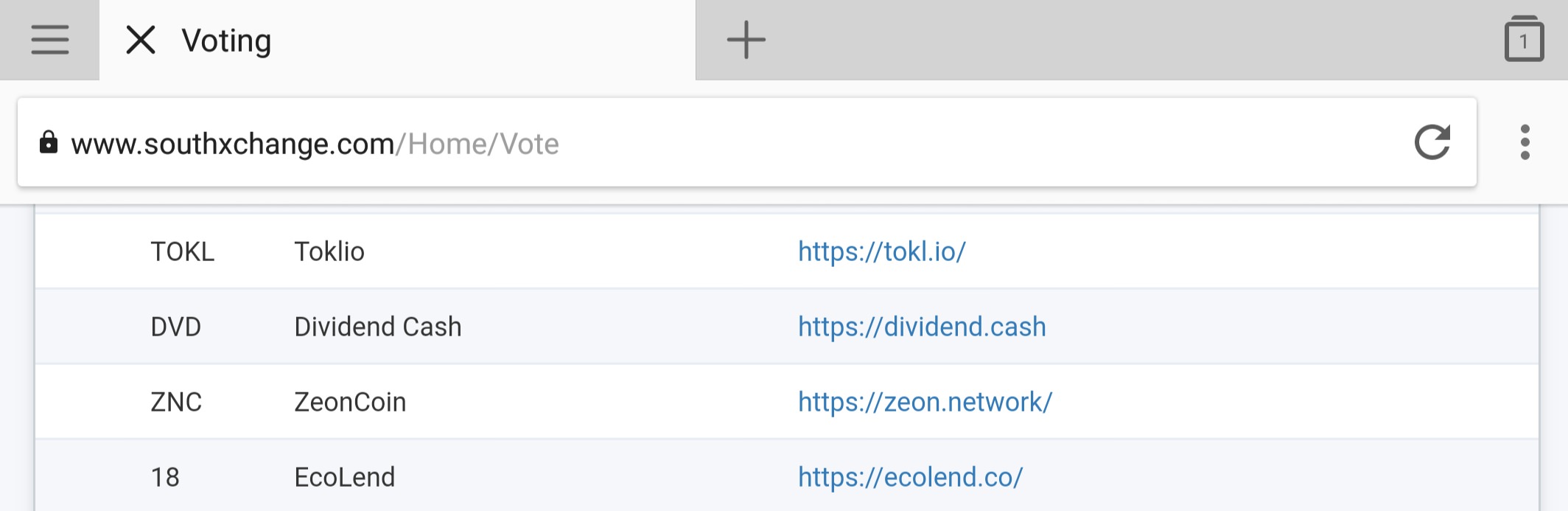Select the EcoLend coin name
Image resolution: width=1568 pixels, height=511 pixels.
pyautogui.click(x=344, y=477)
